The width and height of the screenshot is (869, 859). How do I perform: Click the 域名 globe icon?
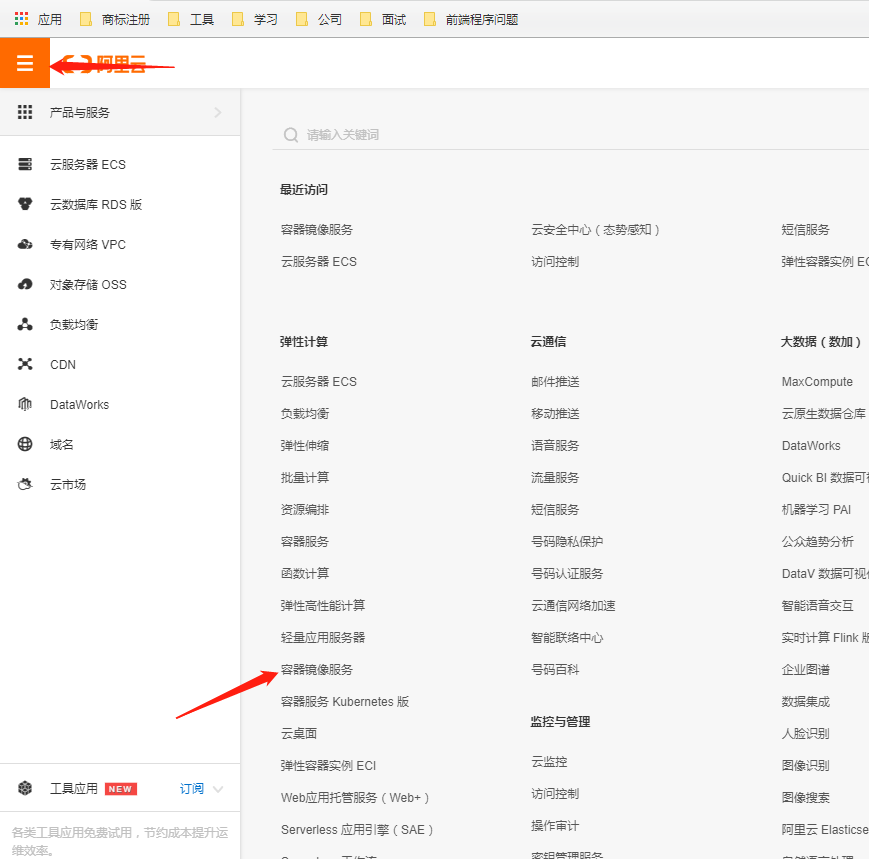[x=25, y=444]
